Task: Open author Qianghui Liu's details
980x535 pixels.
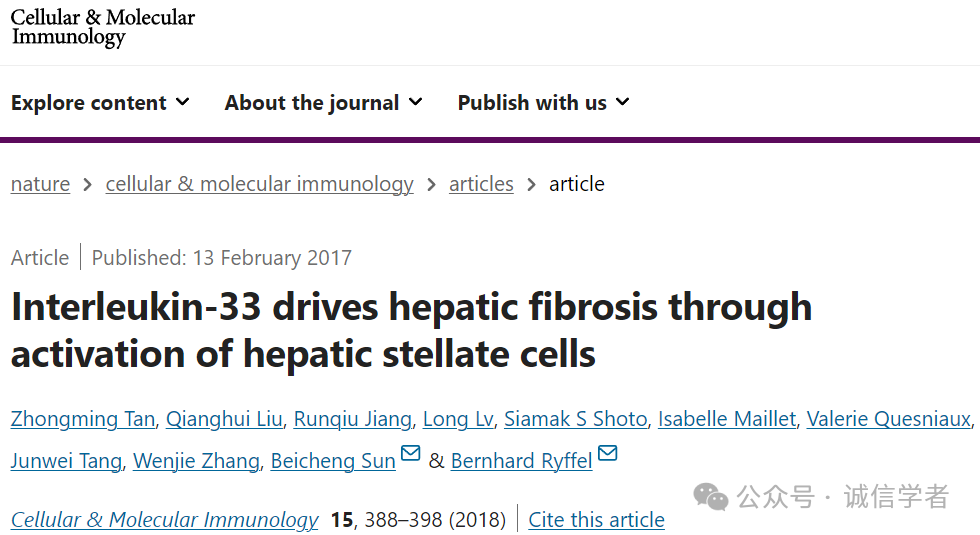Action: (x=224, y=419)
